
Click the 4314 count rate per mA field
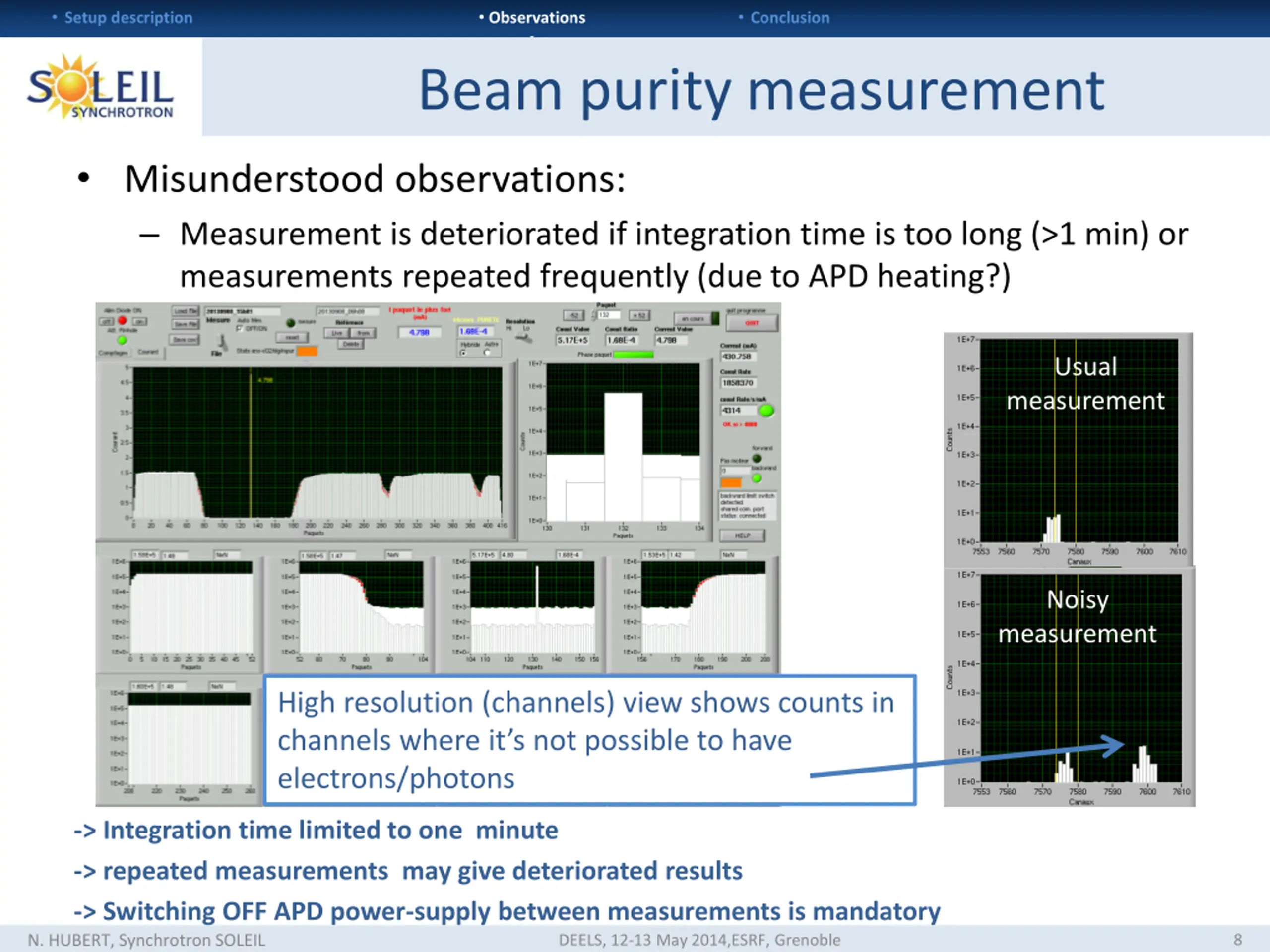[x=740, y=410]
